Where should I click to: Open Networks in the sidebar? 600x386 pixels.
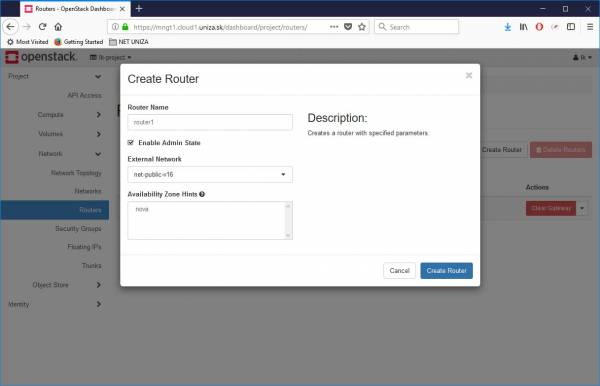[x=88, y=191]
